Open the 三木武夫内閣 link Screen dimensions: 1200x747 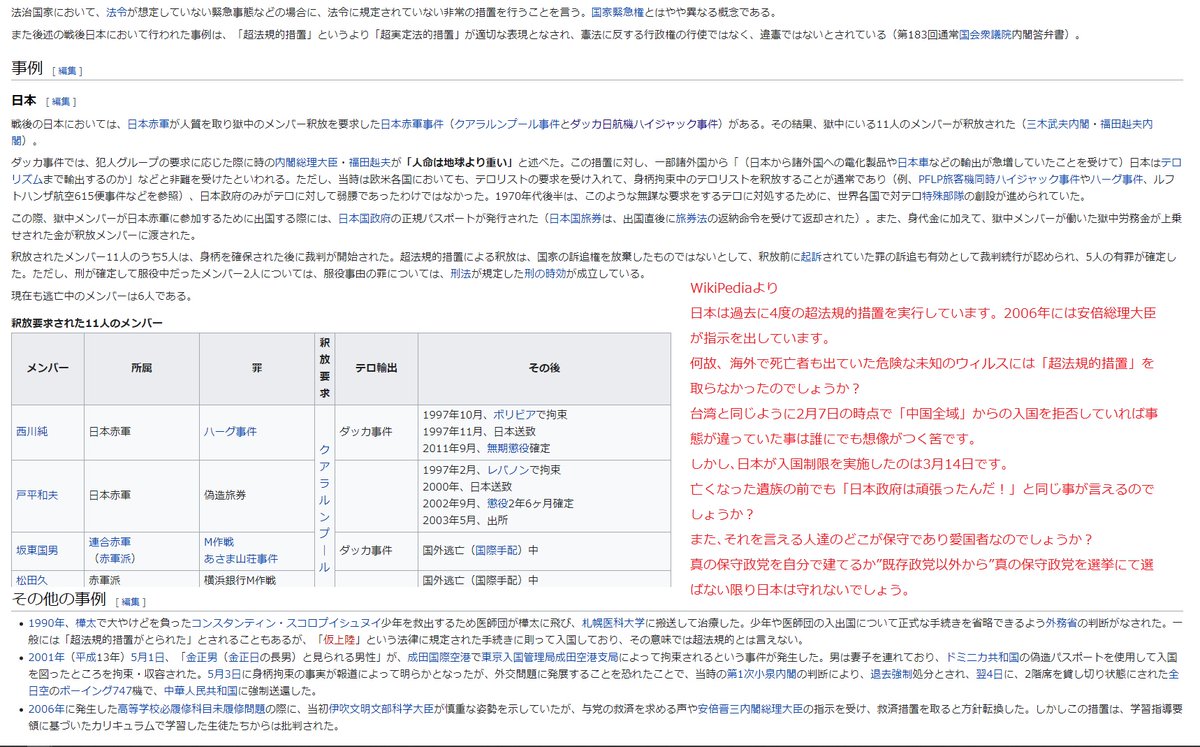pyautogui.click(x=1060, y=125)
